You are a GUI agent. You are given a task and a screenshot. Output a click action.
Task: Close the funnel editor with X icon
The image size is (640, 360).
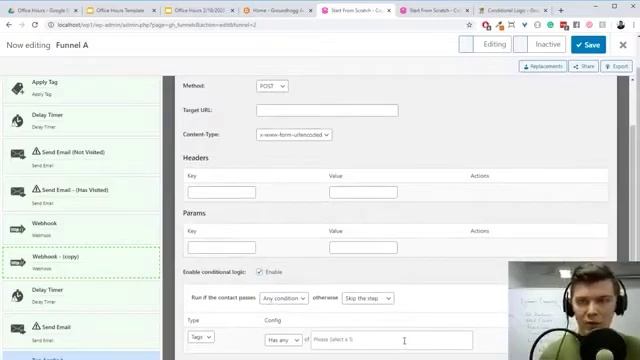pos(623,45)
